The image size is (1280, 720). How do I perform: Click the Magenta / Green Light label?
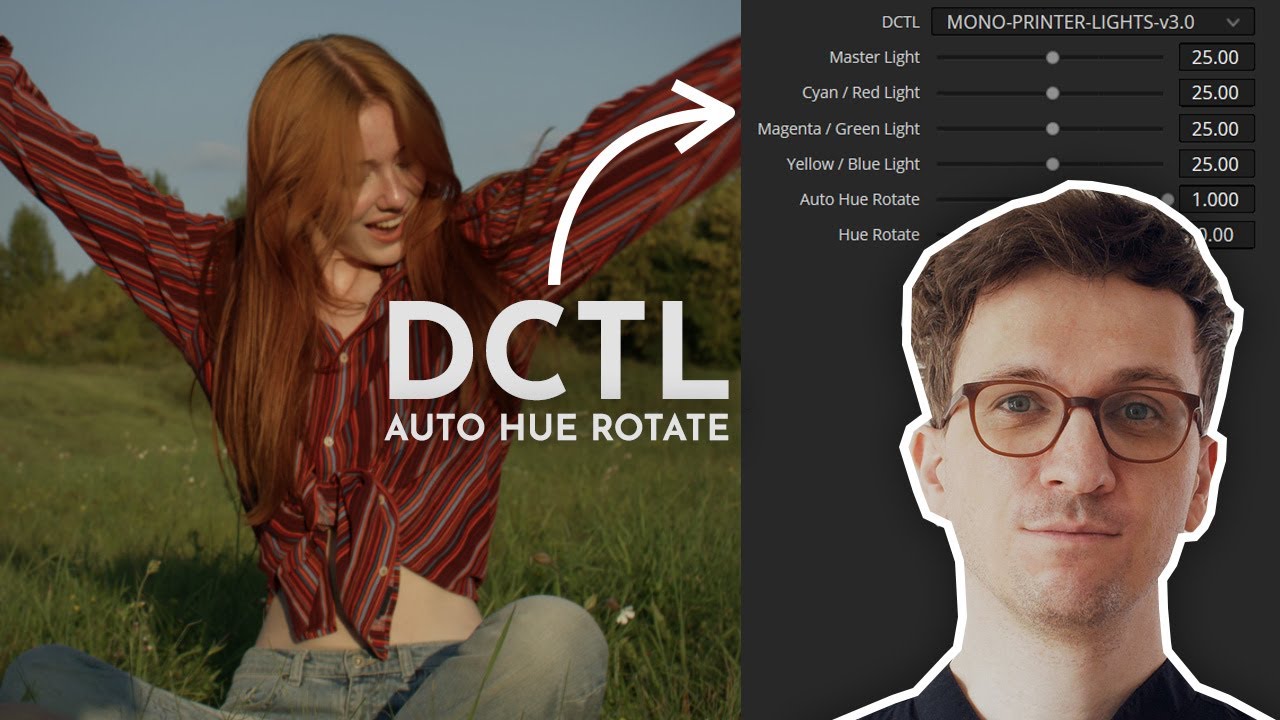pyautogui.click(x=838, y=129)
